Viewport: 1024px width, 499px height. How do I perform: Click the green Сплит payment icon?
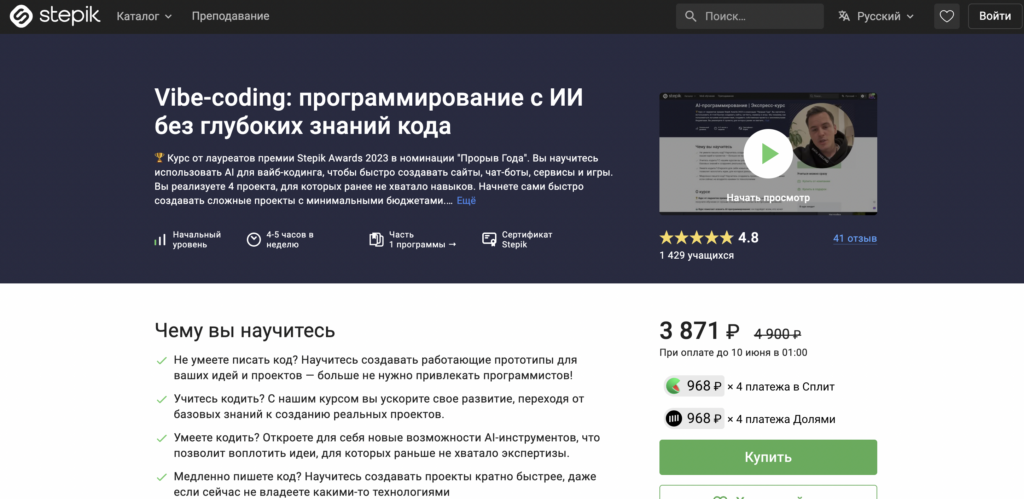click(673, 387)
